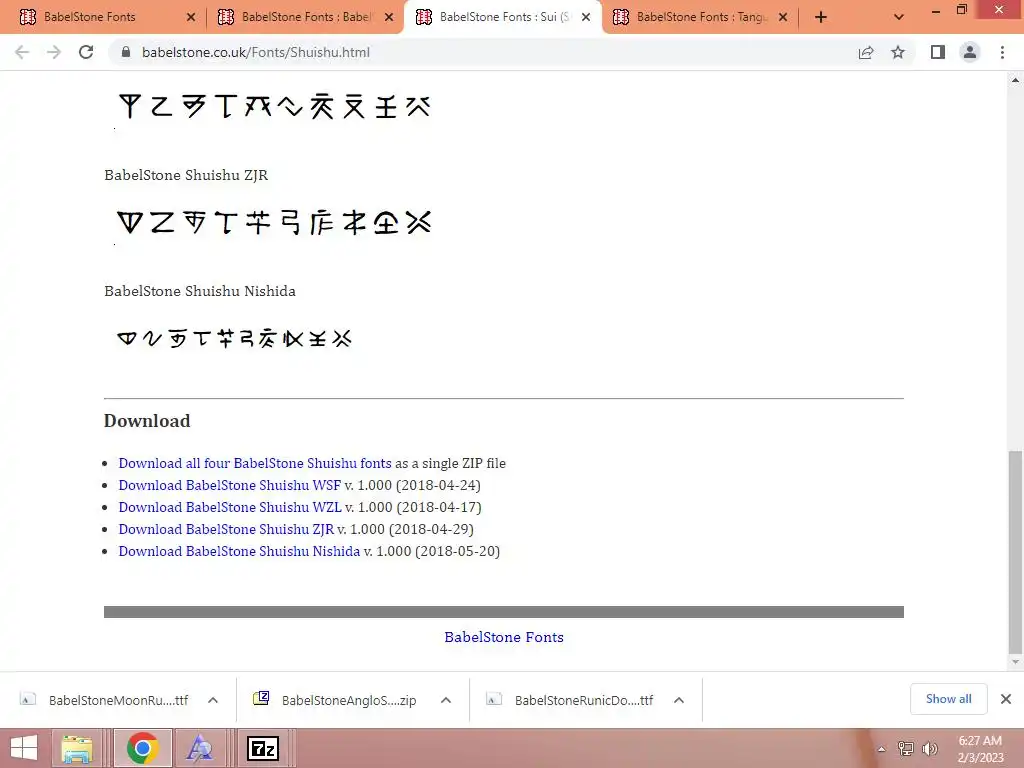The width and height of the screenshot is (1024, 768).
Task: Click the scrollbar up arrow
Action: click(x=1015, y=80)
